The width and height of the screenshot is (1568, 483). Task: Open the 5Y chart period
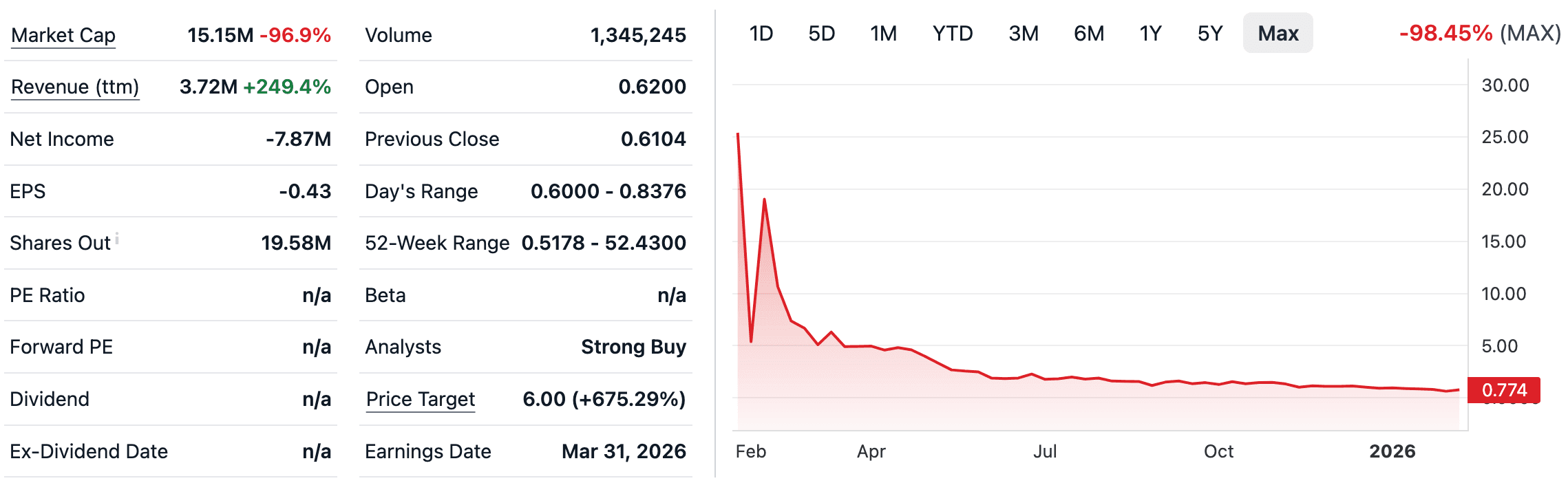click(x=1209, y=32)
